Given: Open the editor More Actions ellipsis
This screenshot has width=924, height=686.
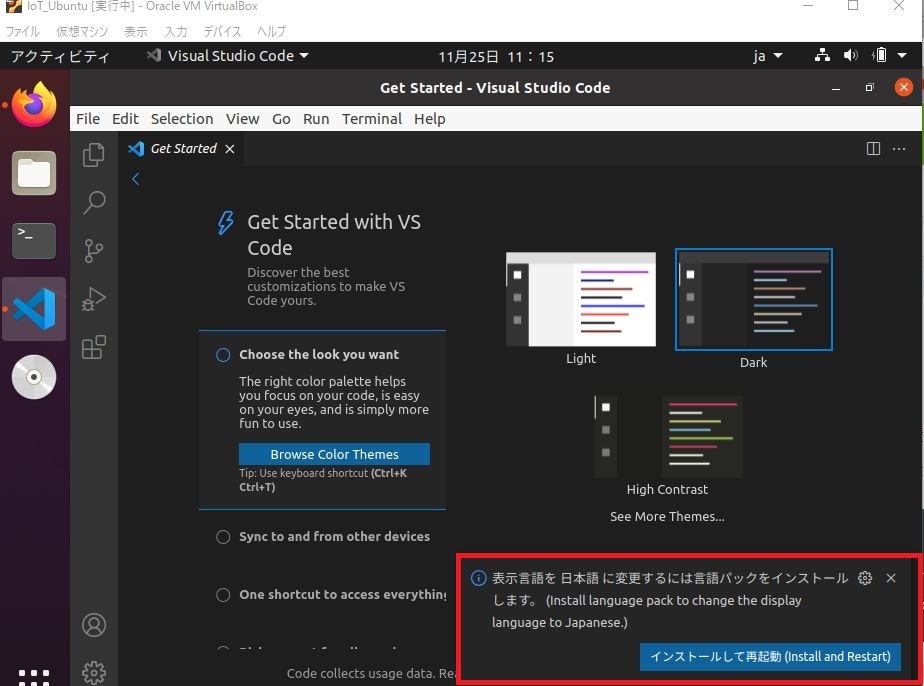Looking at the screenshot, I should coord(899,149).
